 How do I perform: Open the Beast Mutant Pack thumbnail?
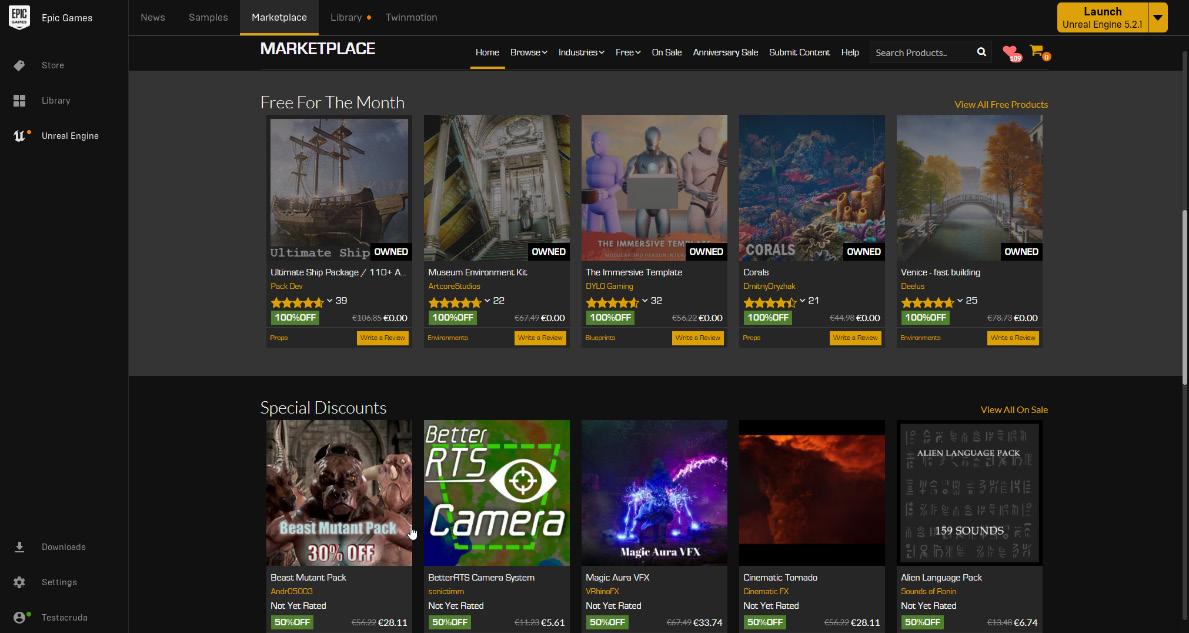[339, 493]
